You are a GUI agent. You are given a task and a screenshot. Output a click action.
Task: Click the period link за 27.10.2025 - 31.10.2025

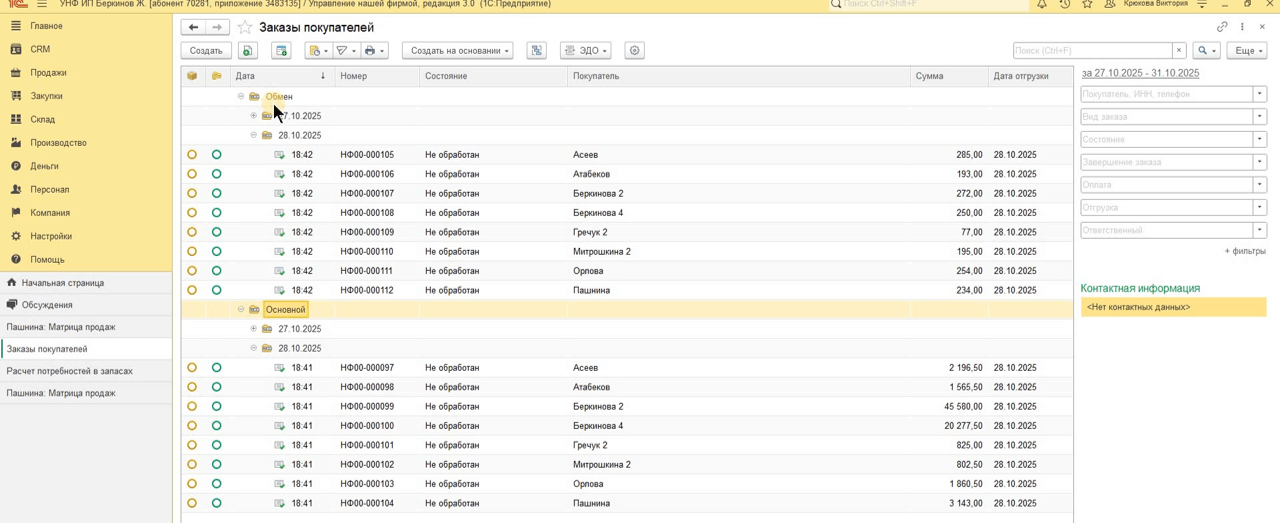(x=1140, y=73)
